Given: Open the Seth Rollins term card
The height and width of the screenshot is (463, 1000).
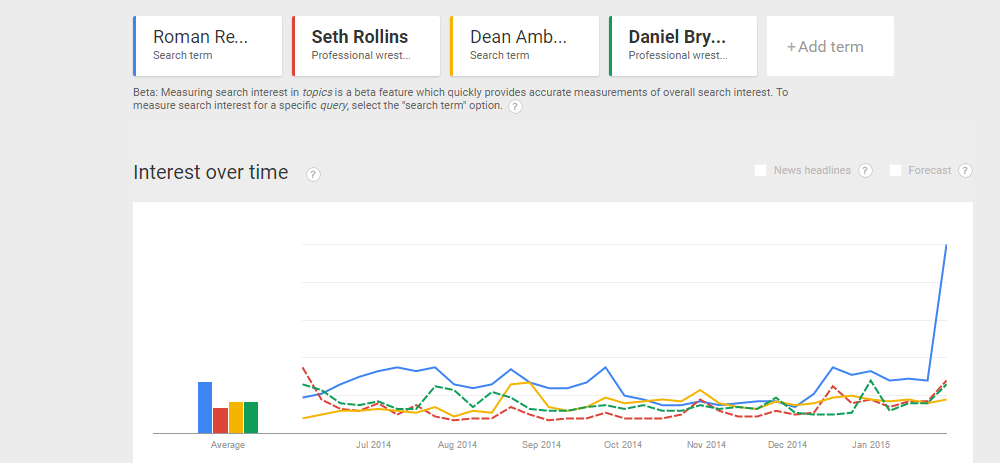Looking at the screenshot, I should point(366,46).
